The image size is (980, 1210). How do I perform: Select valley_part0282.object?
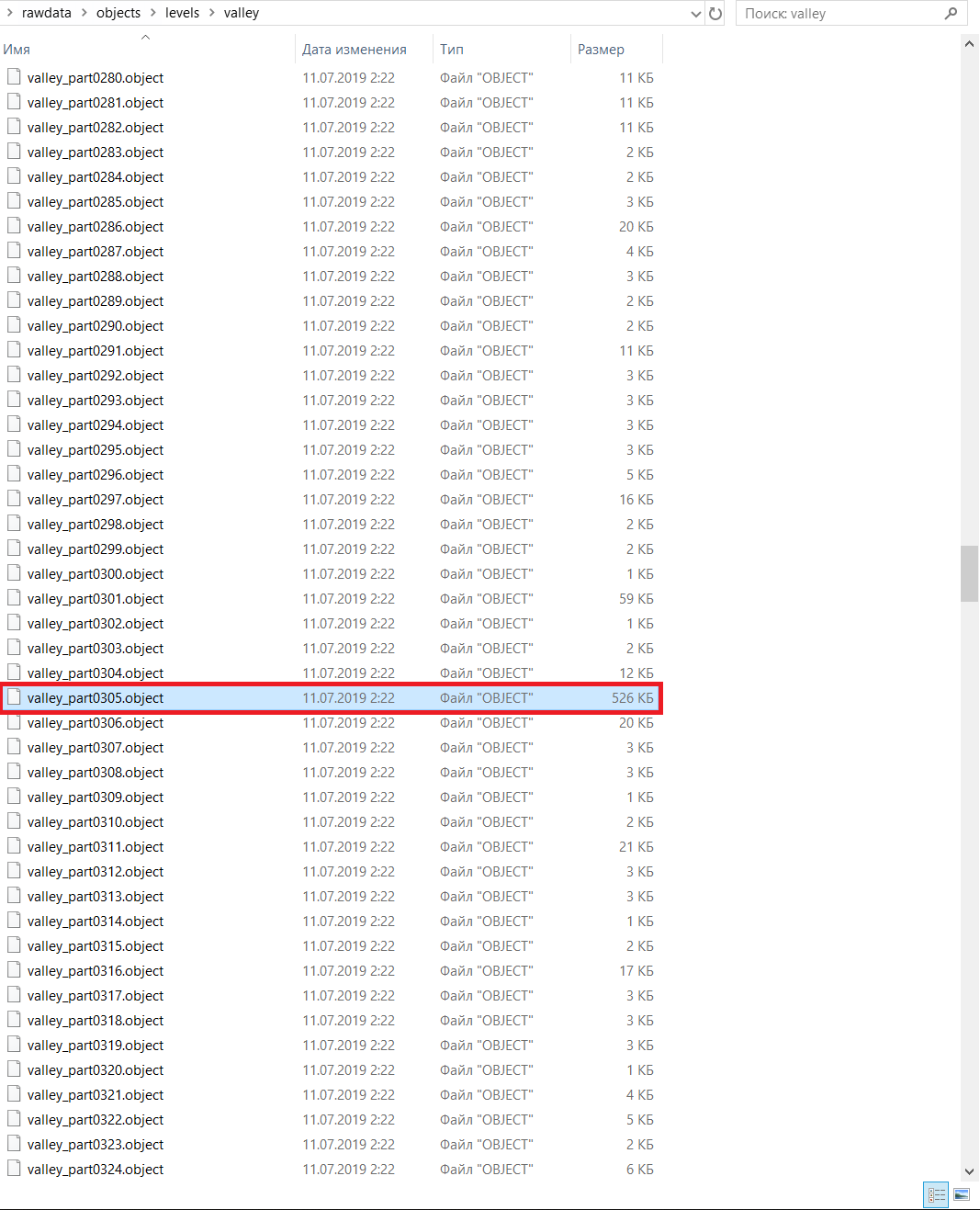coord(96,127)
